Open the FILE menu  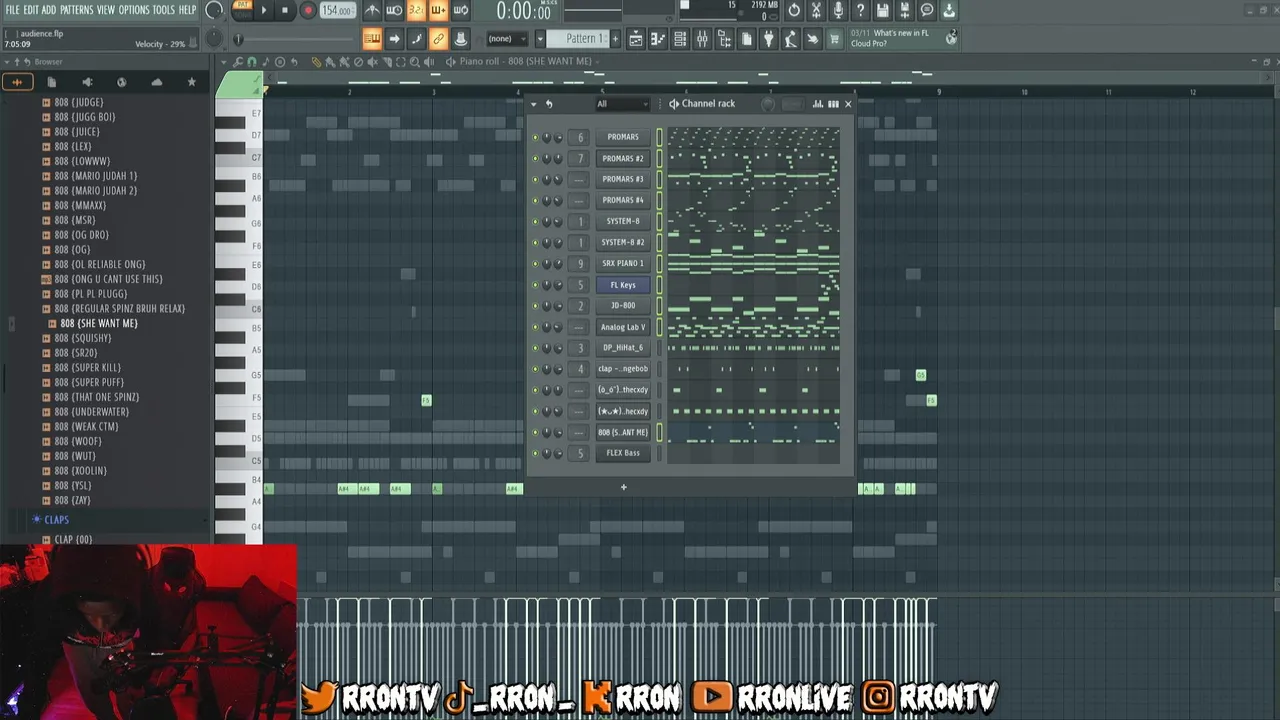[12, 10]
